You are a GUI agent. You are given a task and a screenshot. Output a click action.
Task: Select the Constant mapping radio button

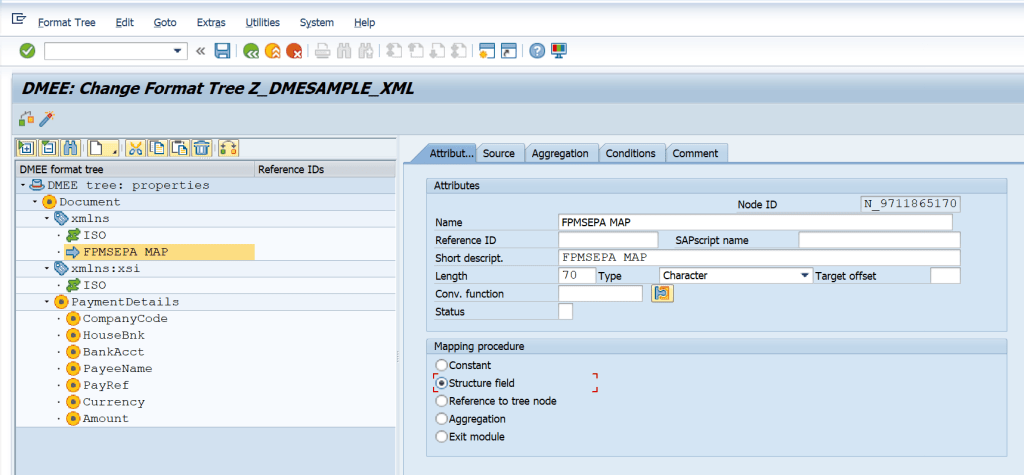click(x=442, y=365)
